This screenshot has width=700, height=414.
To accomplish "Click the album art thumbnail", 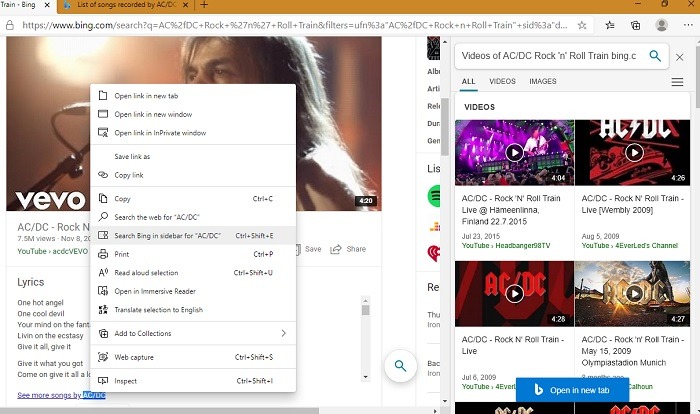I will [x=433, y=48].
